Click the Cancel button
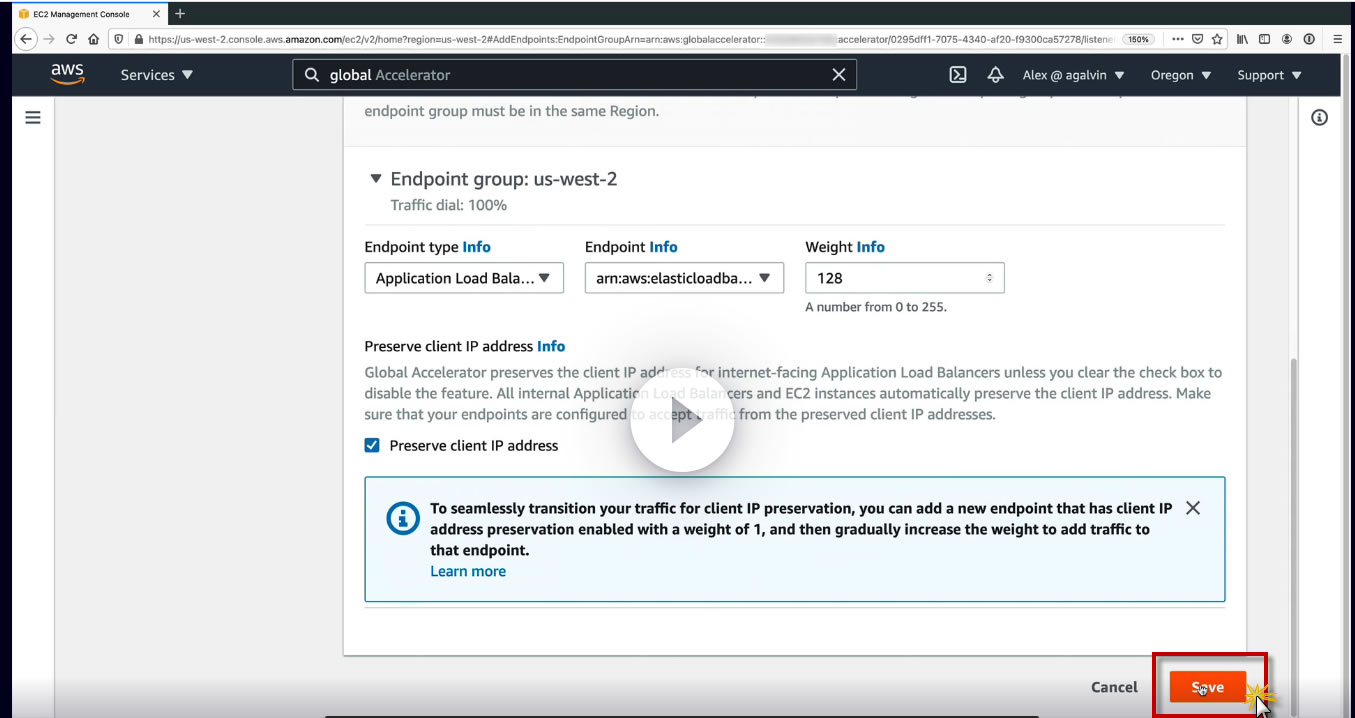Screen dimensions: 1355x718 click(1114, 687)
